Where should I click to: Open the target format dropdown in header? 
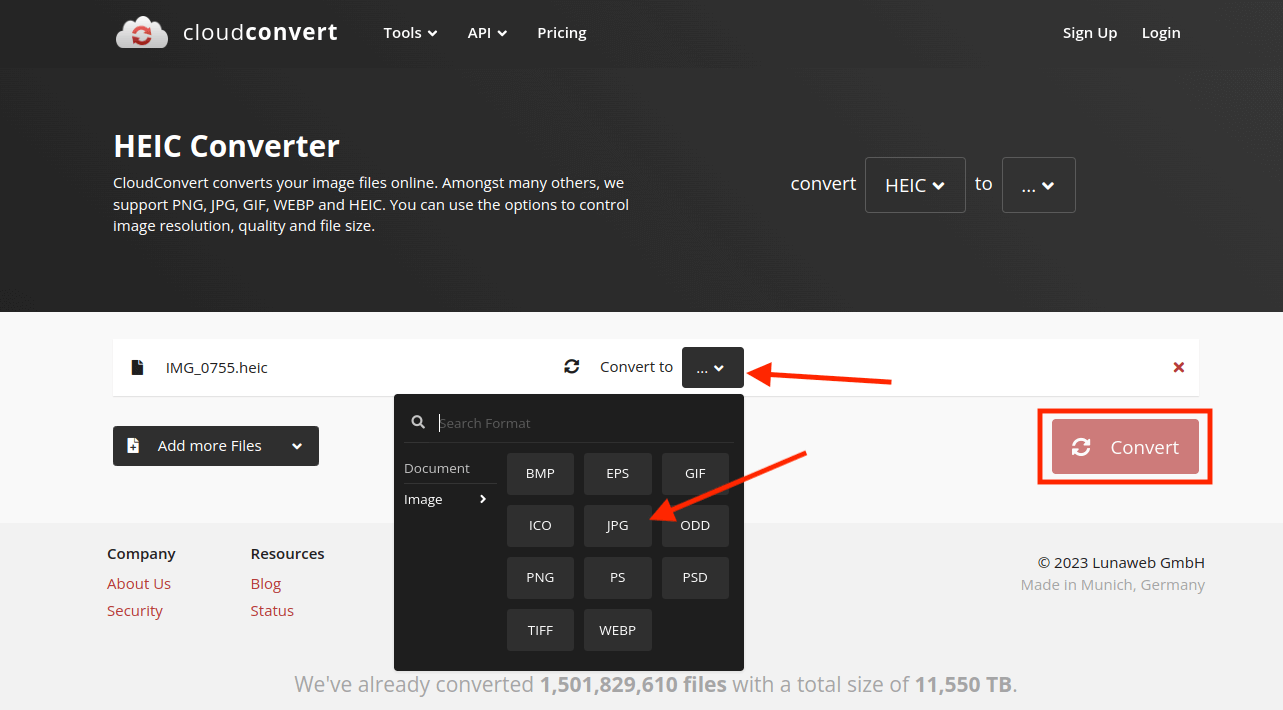click(x=1039, y=185)
